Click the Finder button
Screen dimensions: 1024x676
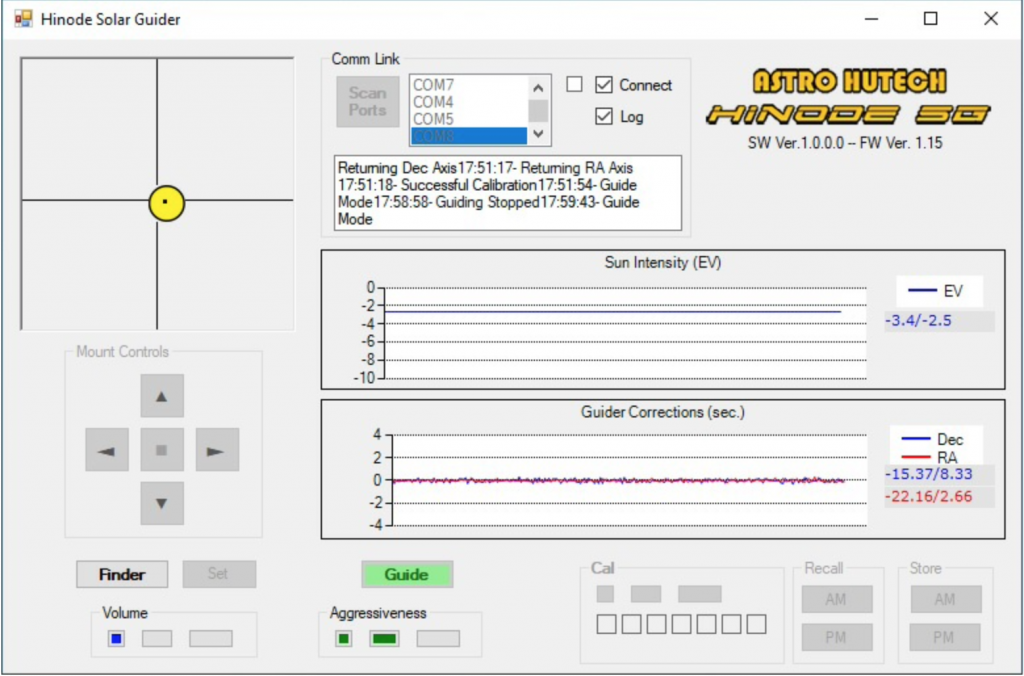(x=121, y=574)
